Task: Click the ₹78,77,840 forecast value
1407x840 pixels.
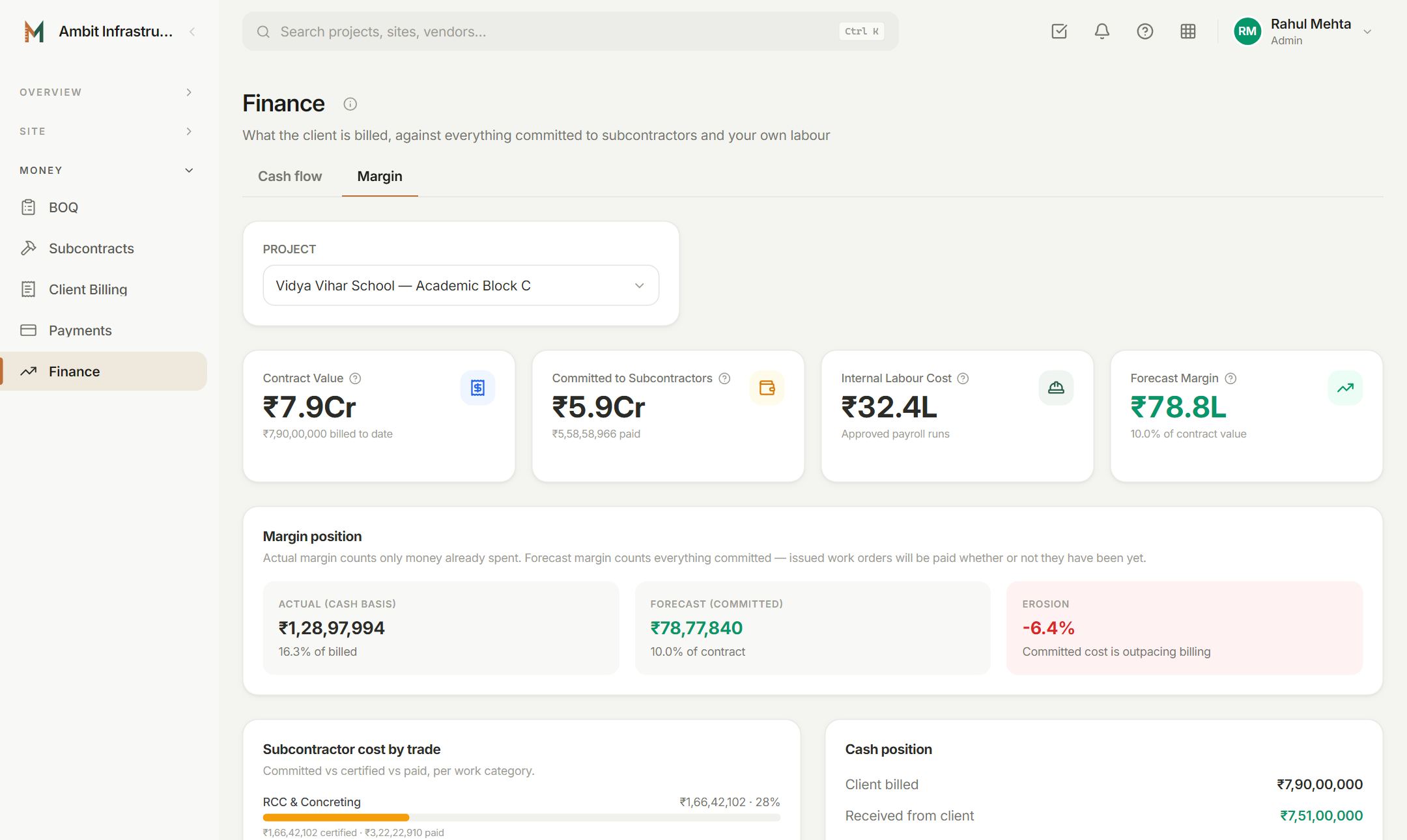Action: pos(696,628)
